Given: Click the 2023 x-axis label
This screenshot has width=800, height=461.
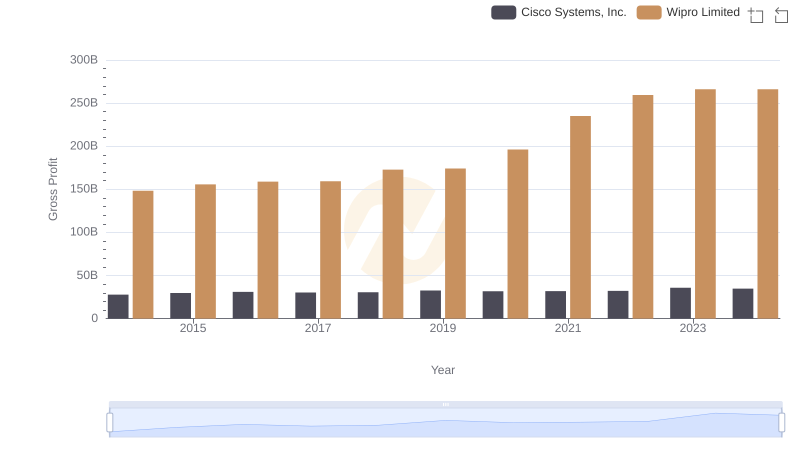Looking at the screenshot, I should [x=693, y=328].
